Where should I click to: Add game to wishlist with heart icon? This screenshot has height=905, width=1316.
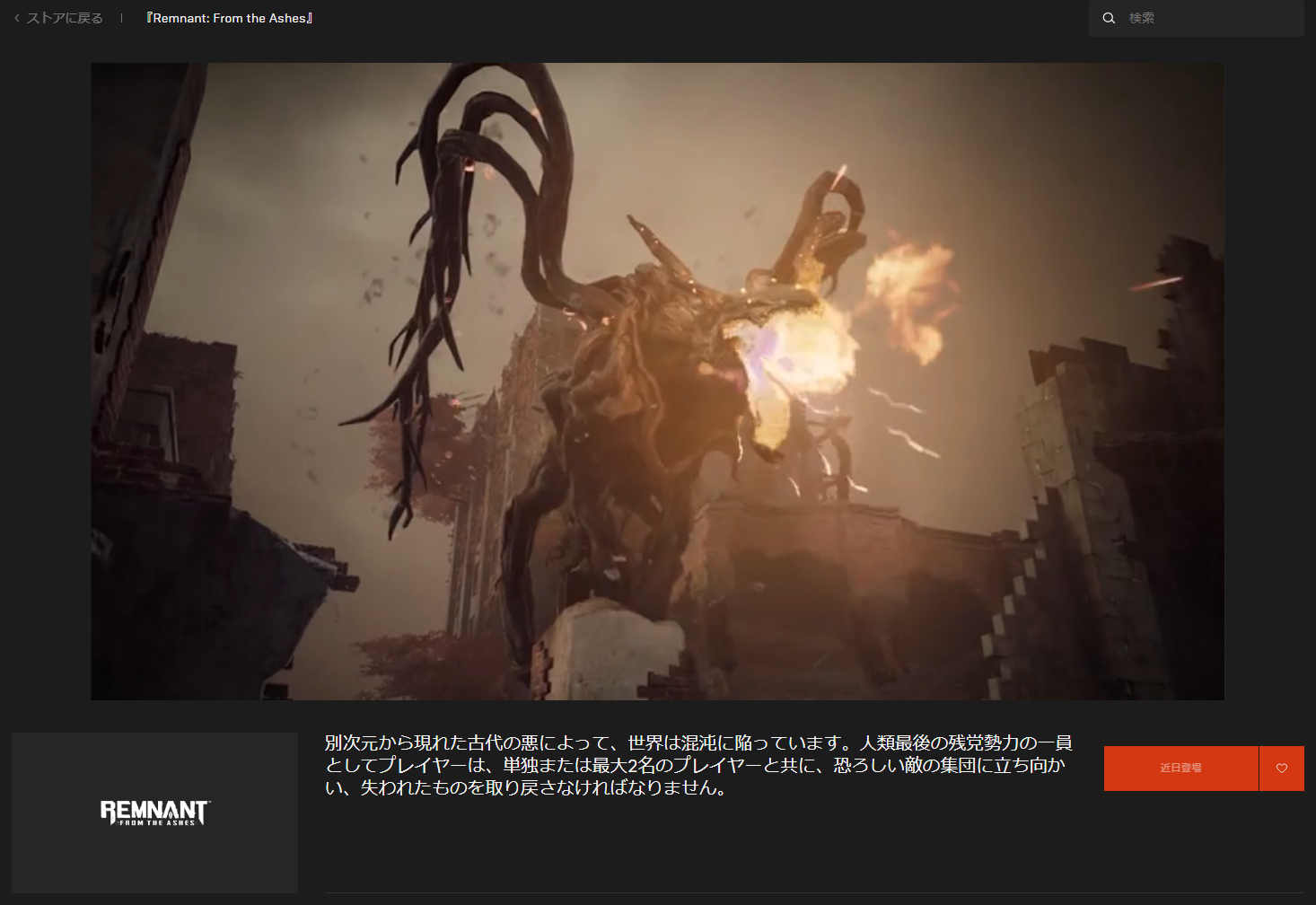pyautogui.click(x=1282, y=769)
